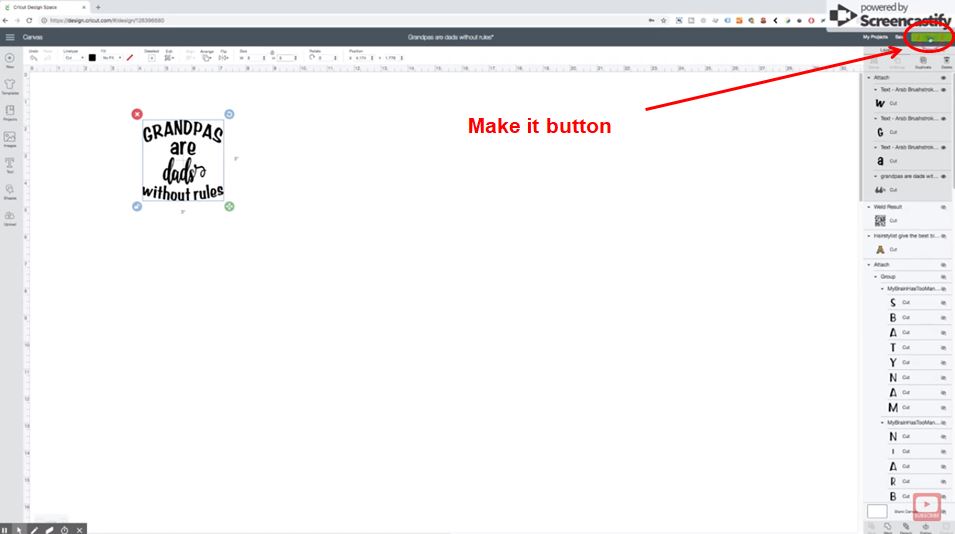Open My Projects
The width and height of the screenshot is (955, 534).
tap(875, 37)
